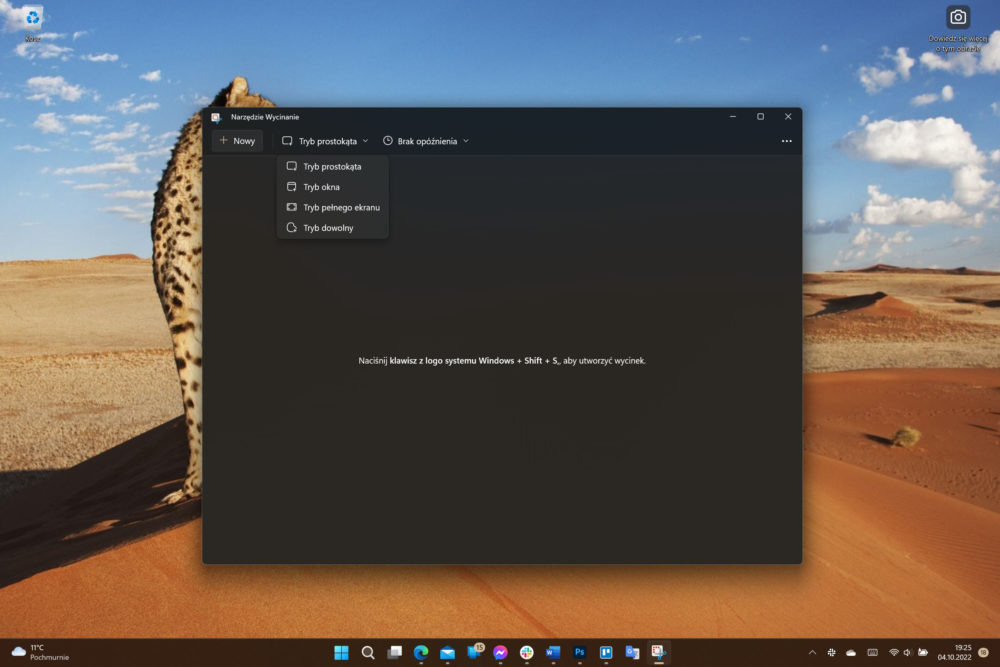Open Messenger from the taskbar
1000x667 pixels.
[500, 652]
